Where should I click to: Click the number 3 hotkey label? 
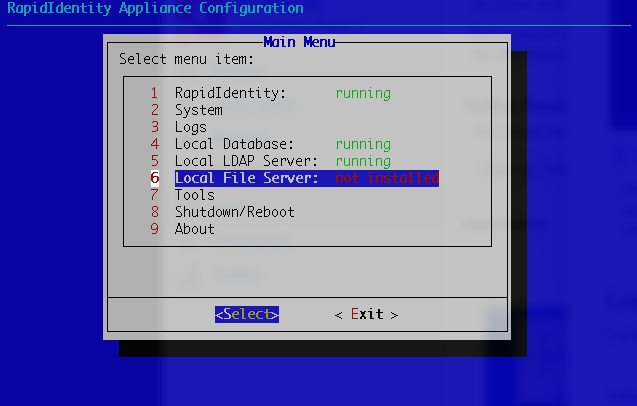(x=155, y=127)
